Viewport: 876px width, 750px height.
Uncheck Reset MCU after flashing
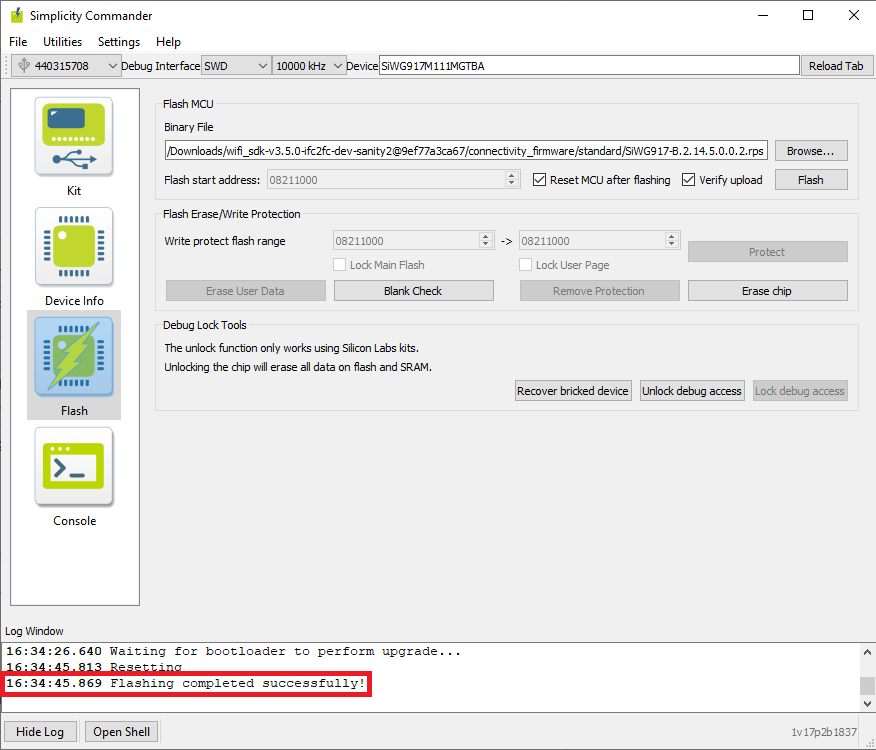540,180
